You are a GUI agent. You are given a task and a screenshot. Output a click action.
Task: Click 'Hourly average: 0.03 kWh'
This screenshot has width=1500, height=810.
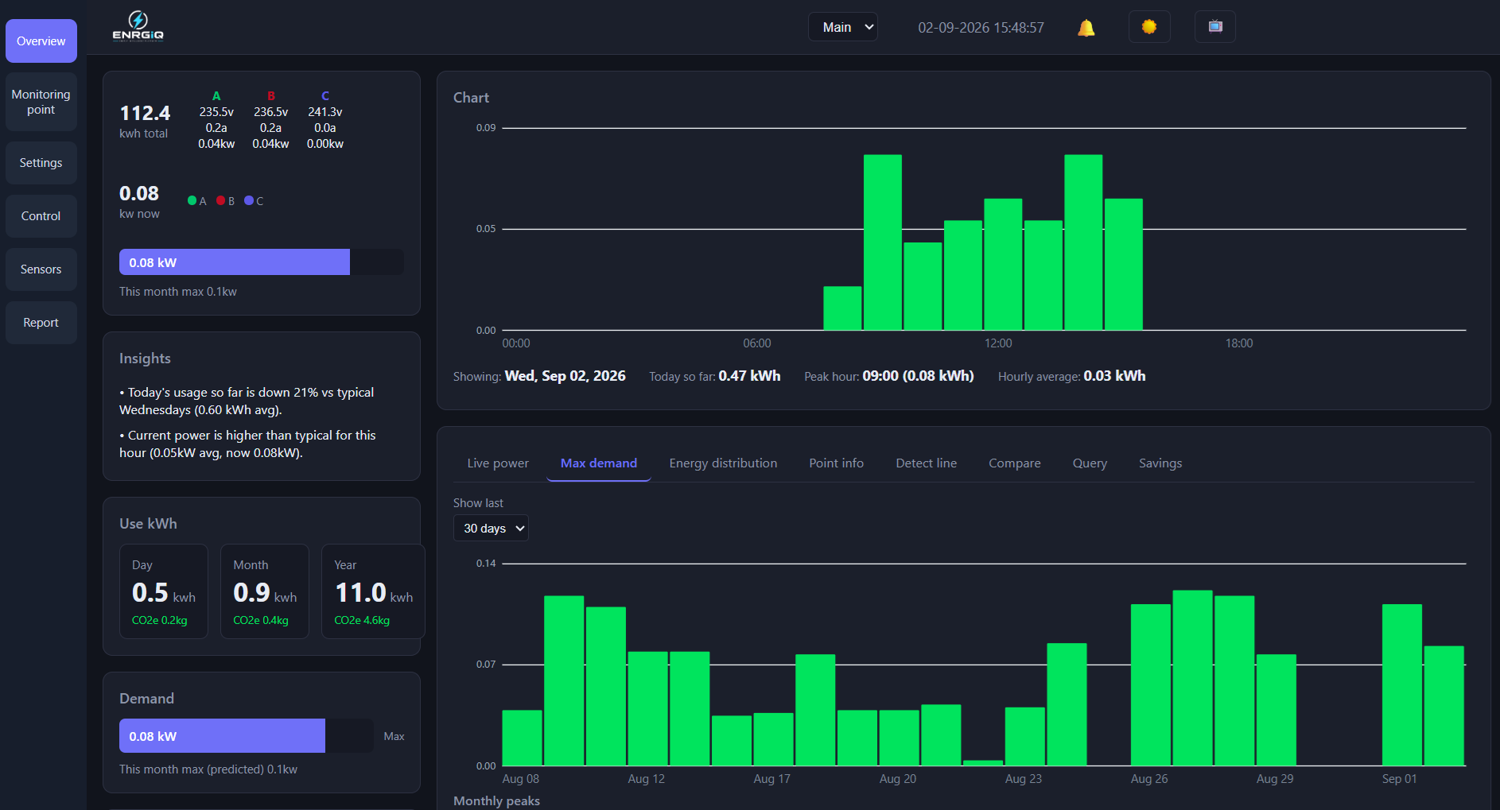[1072, 376]
